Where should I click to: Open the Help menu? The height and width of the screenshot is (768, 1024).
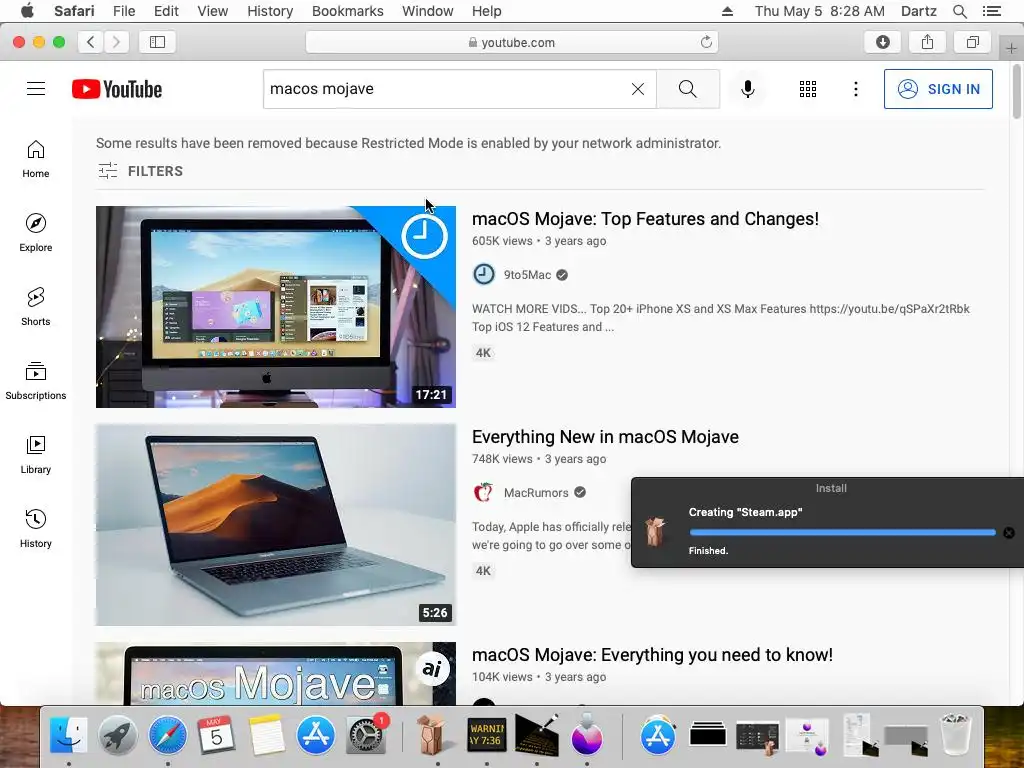(x=487, y=11)
